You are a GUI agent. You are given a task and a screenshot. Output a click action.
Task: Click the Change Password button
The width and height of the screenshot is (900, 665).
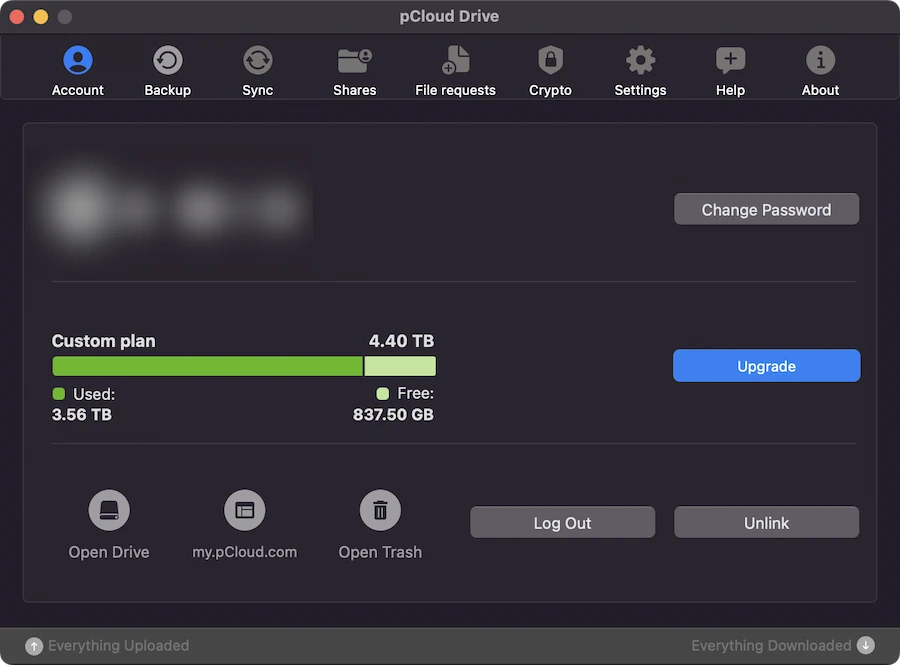(766, 209)
